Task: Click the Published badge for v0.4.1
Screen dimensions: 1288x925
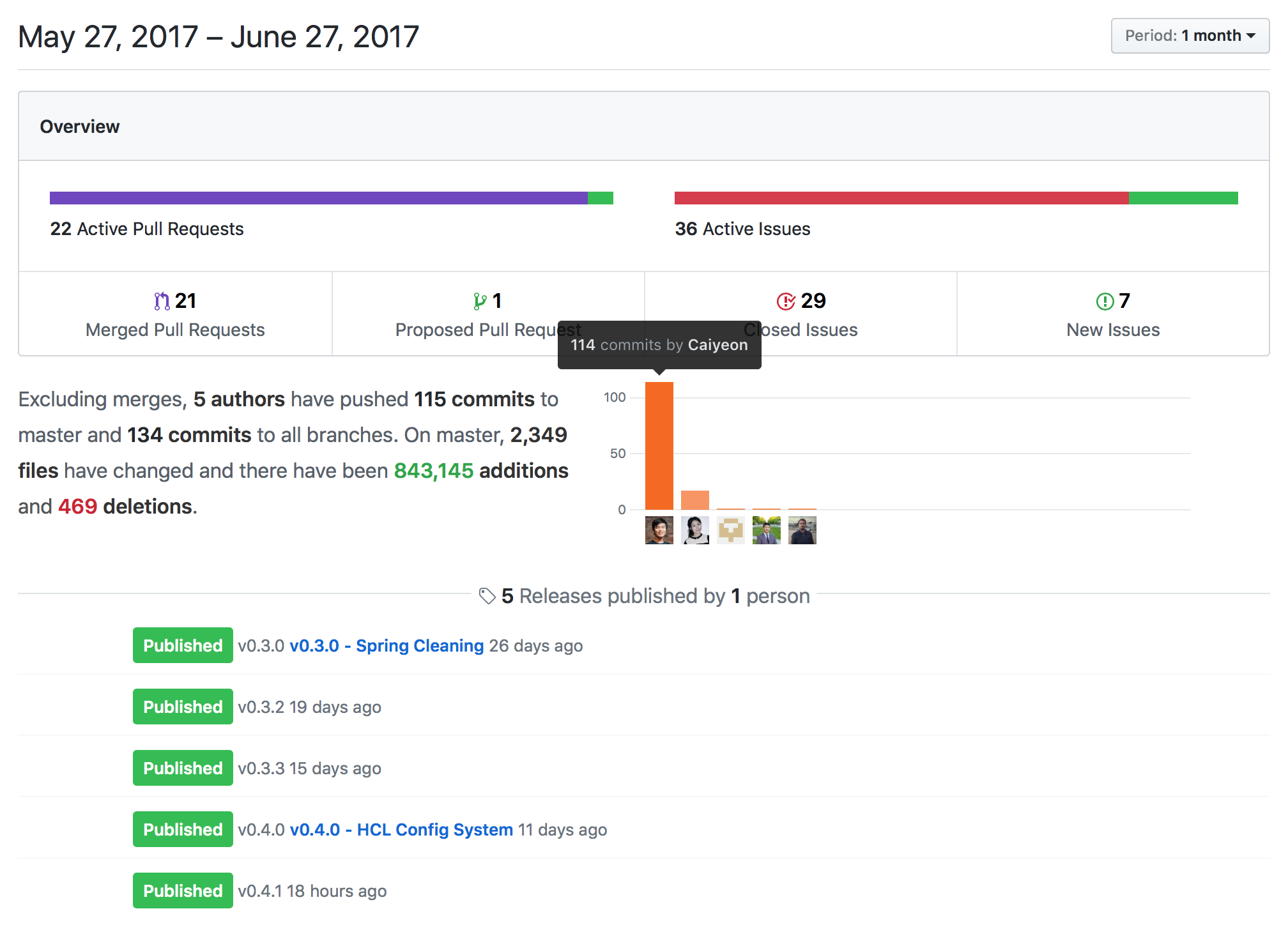Action: pyautogui.click(x=183, y=891)
